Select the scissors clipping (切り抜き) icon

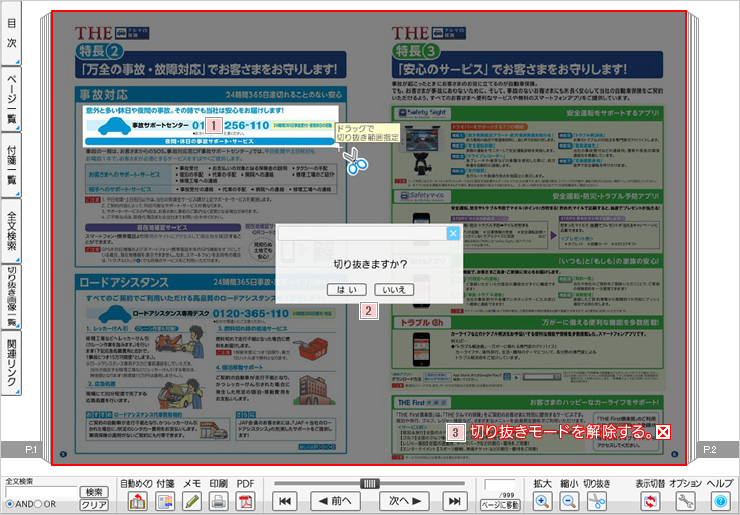pos(597,501)
